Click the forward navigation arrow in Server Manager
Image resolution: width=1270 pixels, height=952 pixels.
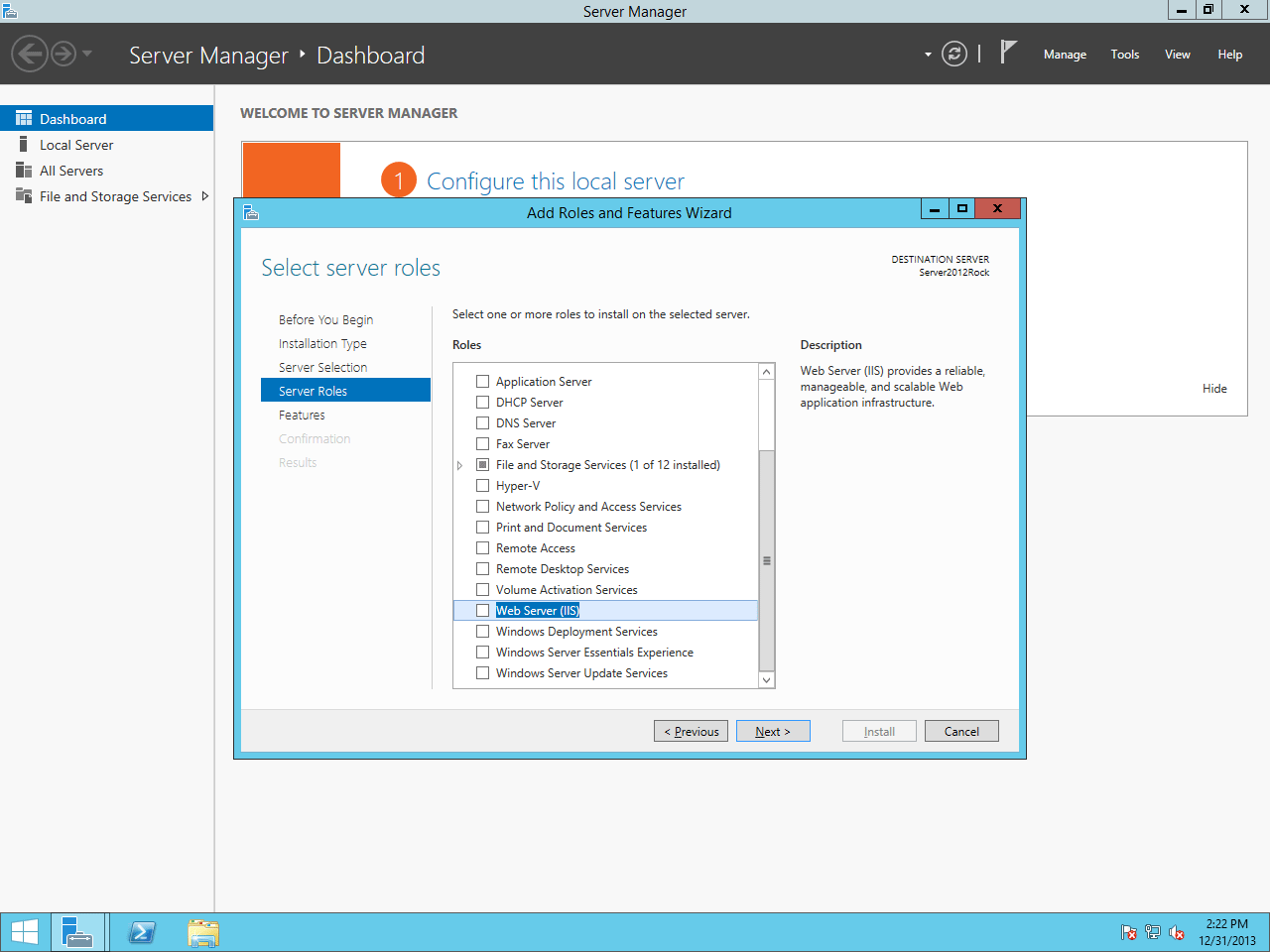[63, 54]
